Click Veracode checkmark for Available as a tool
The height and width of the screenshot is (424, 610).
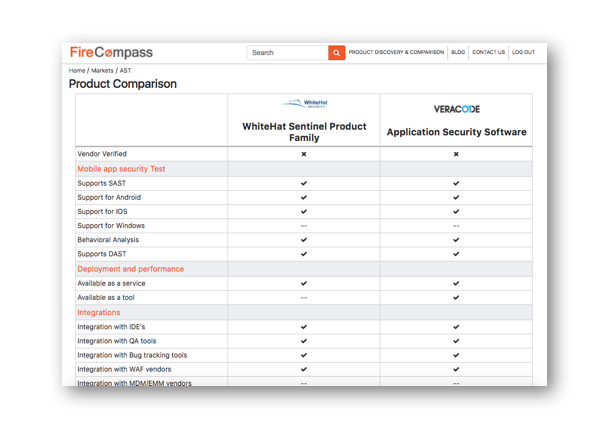point(456,298)
